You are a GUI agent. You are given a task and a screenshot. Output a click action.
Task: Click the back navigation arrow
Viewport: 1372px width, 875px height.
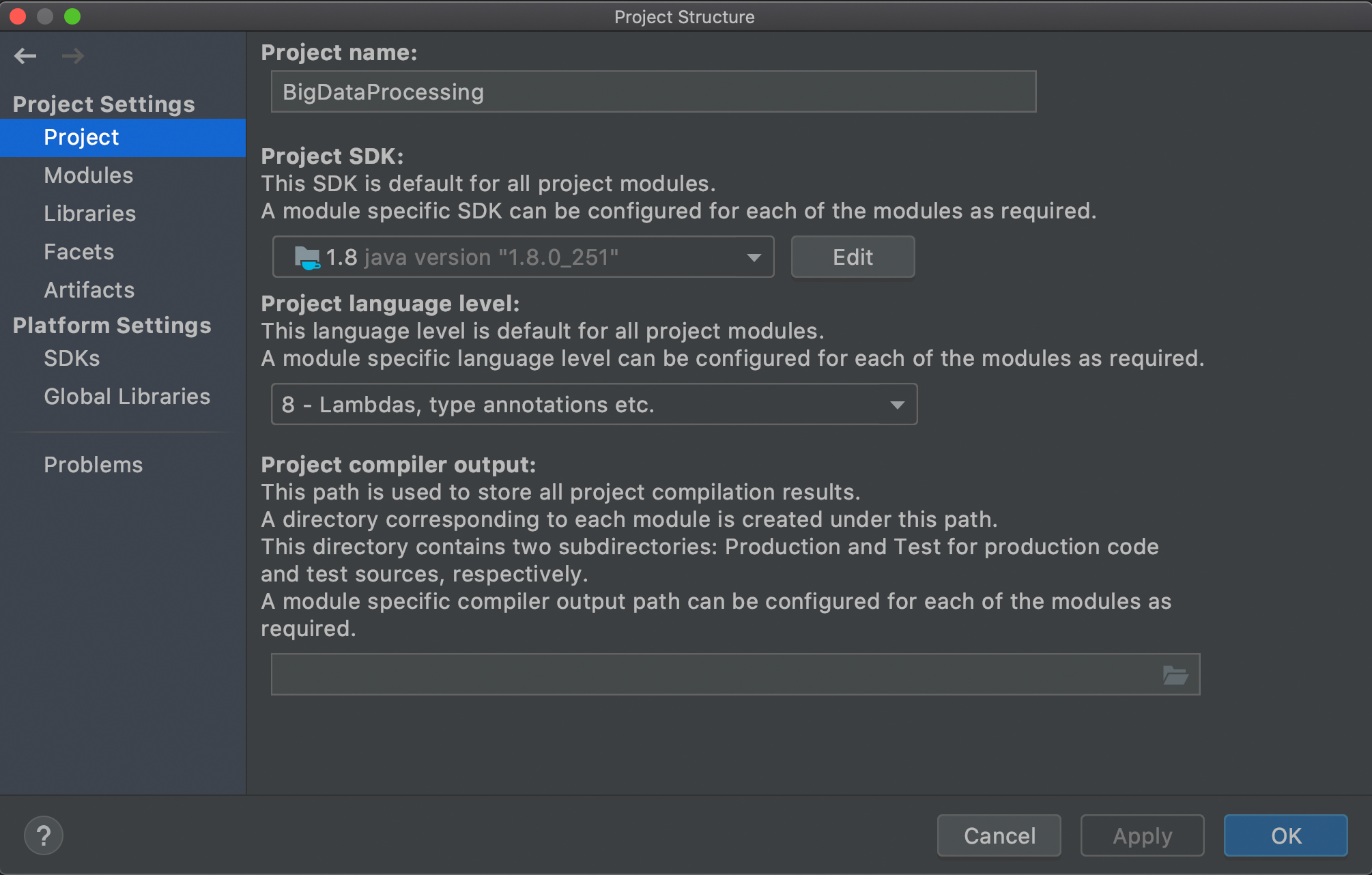click(25, 56)
